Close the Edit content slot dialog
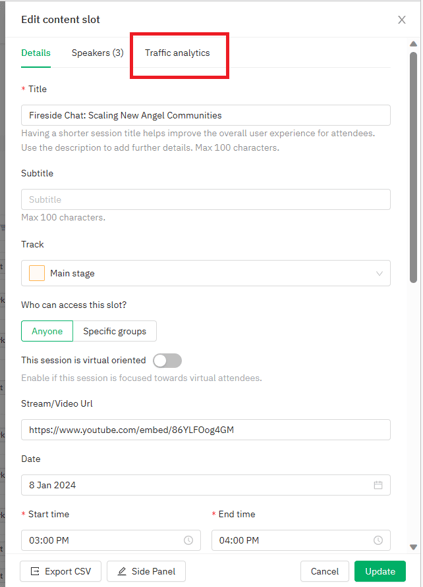Viewport: 423px width, 587px height. [x=402, y=20]
